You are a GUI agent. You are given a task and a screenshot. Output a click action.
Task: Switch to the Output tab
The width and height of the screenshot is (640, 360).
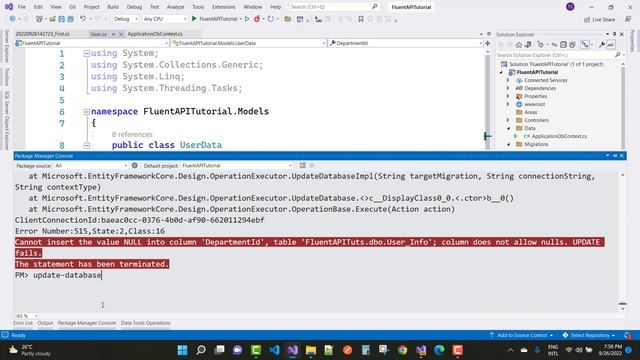pos(45,323)
